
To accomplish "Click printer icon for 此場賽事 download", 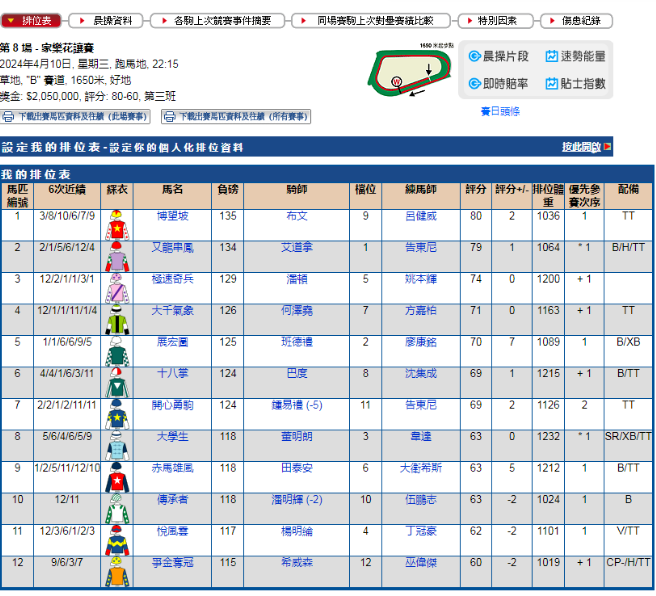I will (x=8, y=117).
